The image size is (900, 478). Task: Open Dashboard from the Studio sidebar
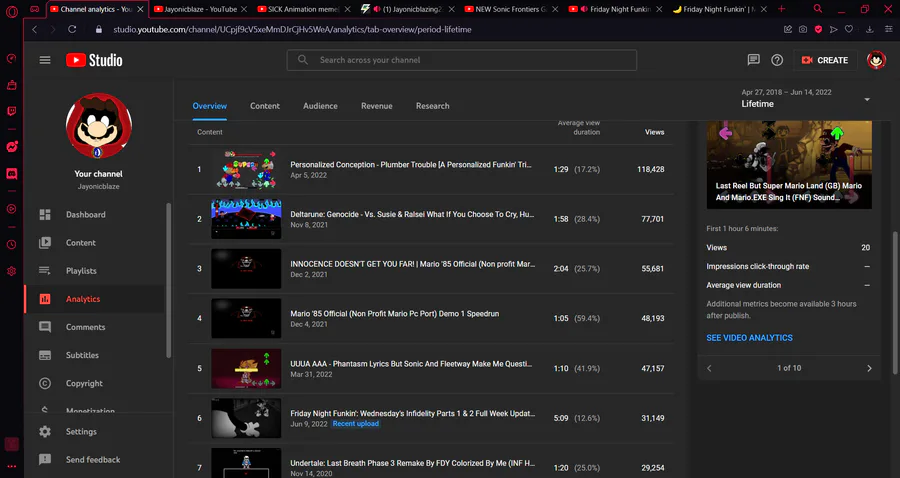click(x=86, y=215)
